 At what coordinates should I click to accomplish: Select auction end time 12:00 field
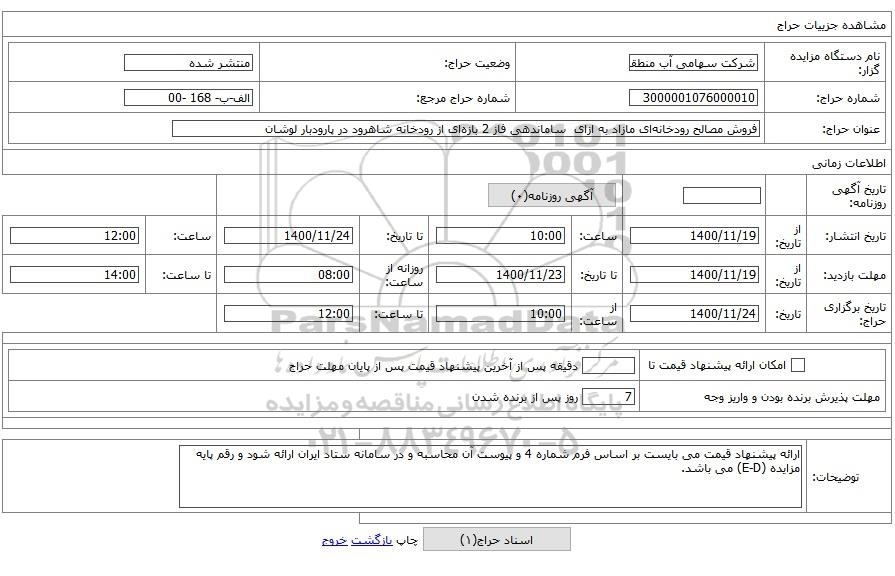(x=288, y=313)
